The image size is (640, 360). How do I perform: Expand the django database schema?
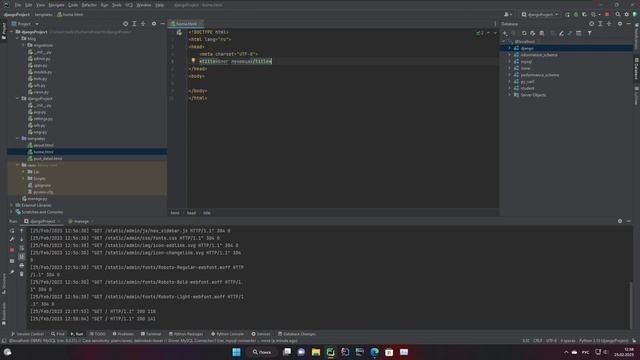(x=509, y=48)
